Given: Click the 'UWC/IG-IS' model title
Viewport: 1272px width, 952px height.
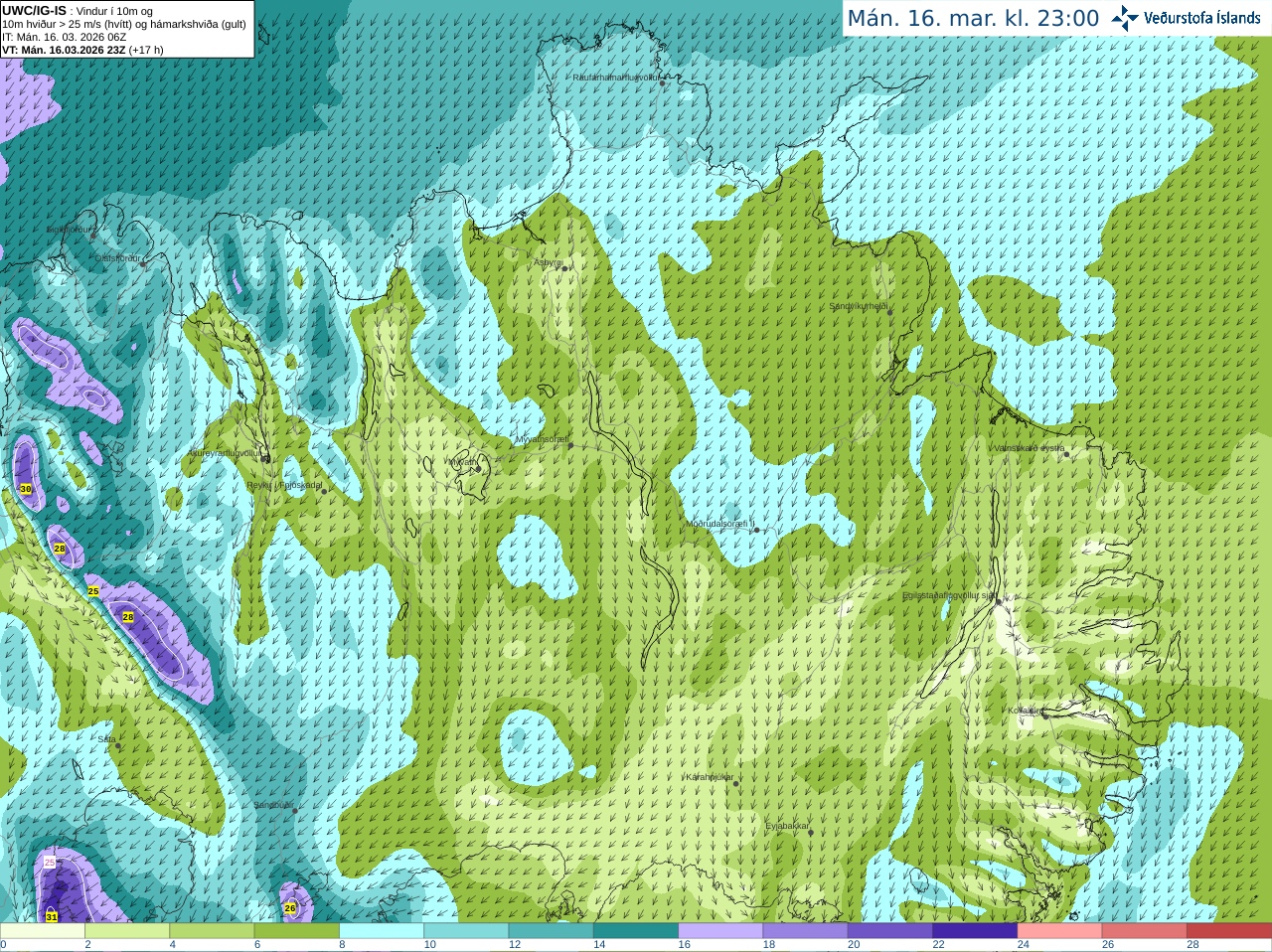Looking at the screenshot, I should [x=35, y=10].
